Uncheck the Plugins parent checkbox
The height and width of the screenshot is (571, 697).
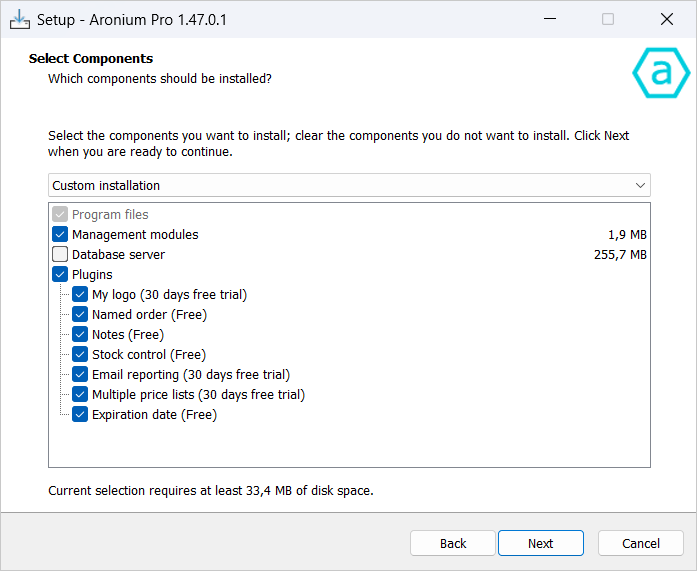pos(60,275)
